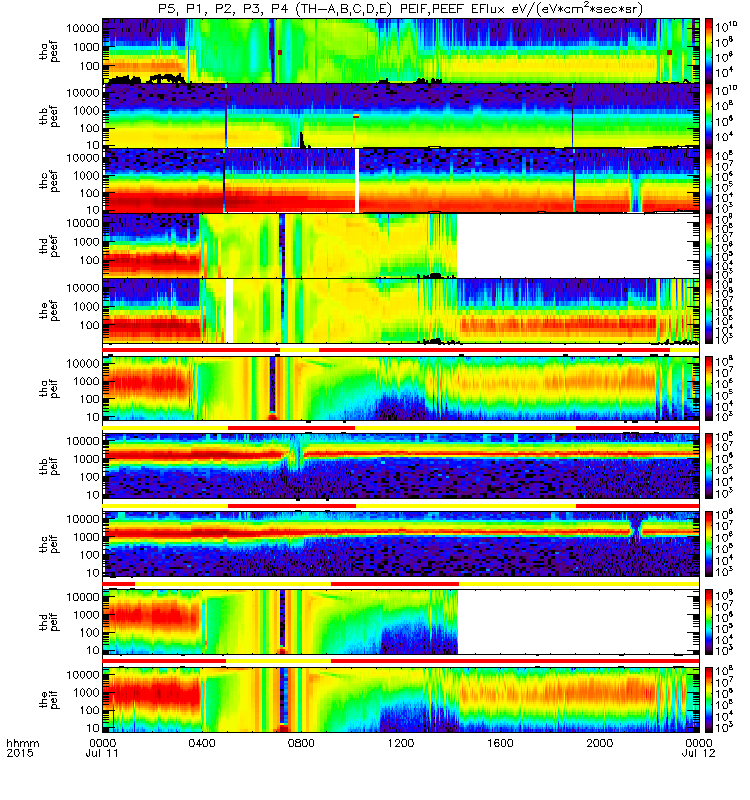Click the 2000 time axis label
750x800 pixels.
click(x=599, y=743)
